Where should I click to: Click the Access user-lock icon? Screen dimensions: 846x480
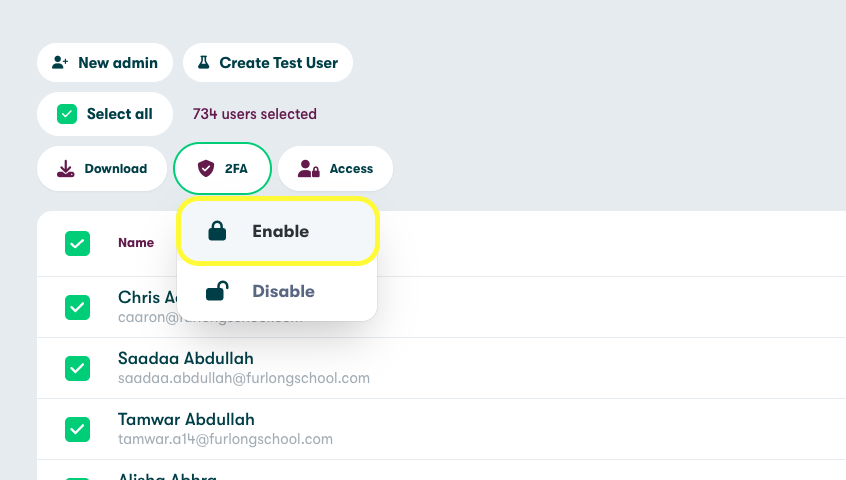tap(309, 169)
